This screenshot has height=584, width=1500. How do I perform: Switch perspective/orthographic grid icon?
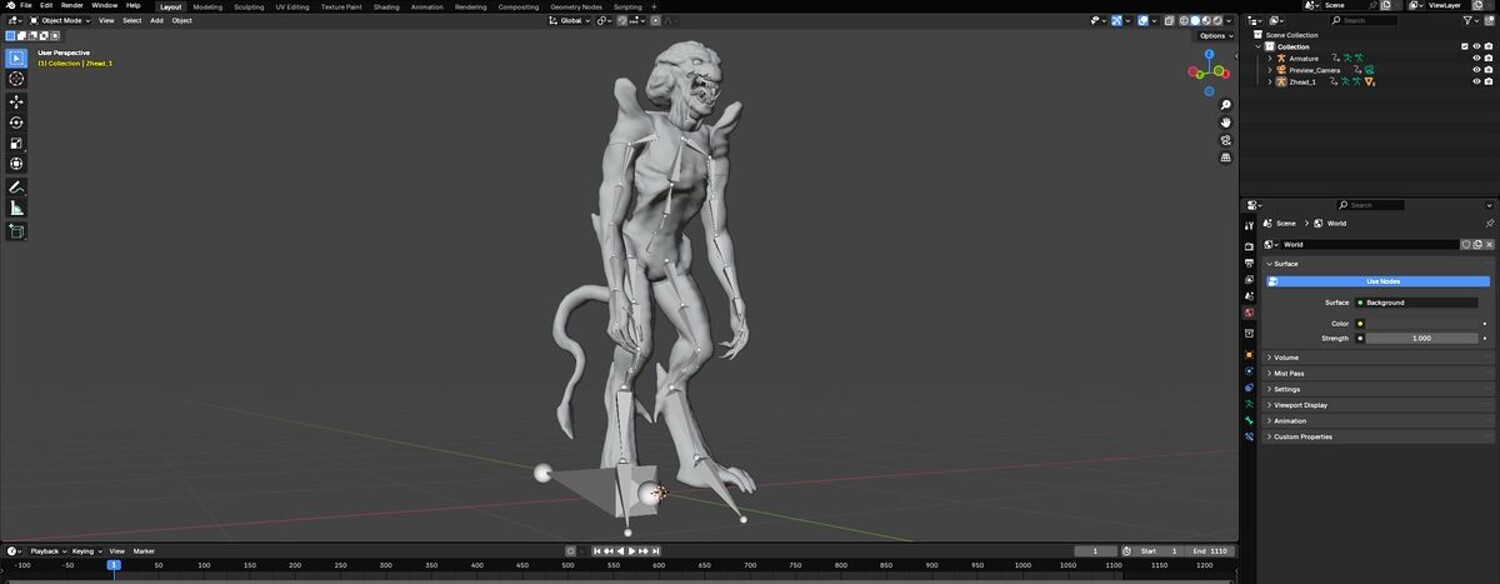tap(1226, 158)
